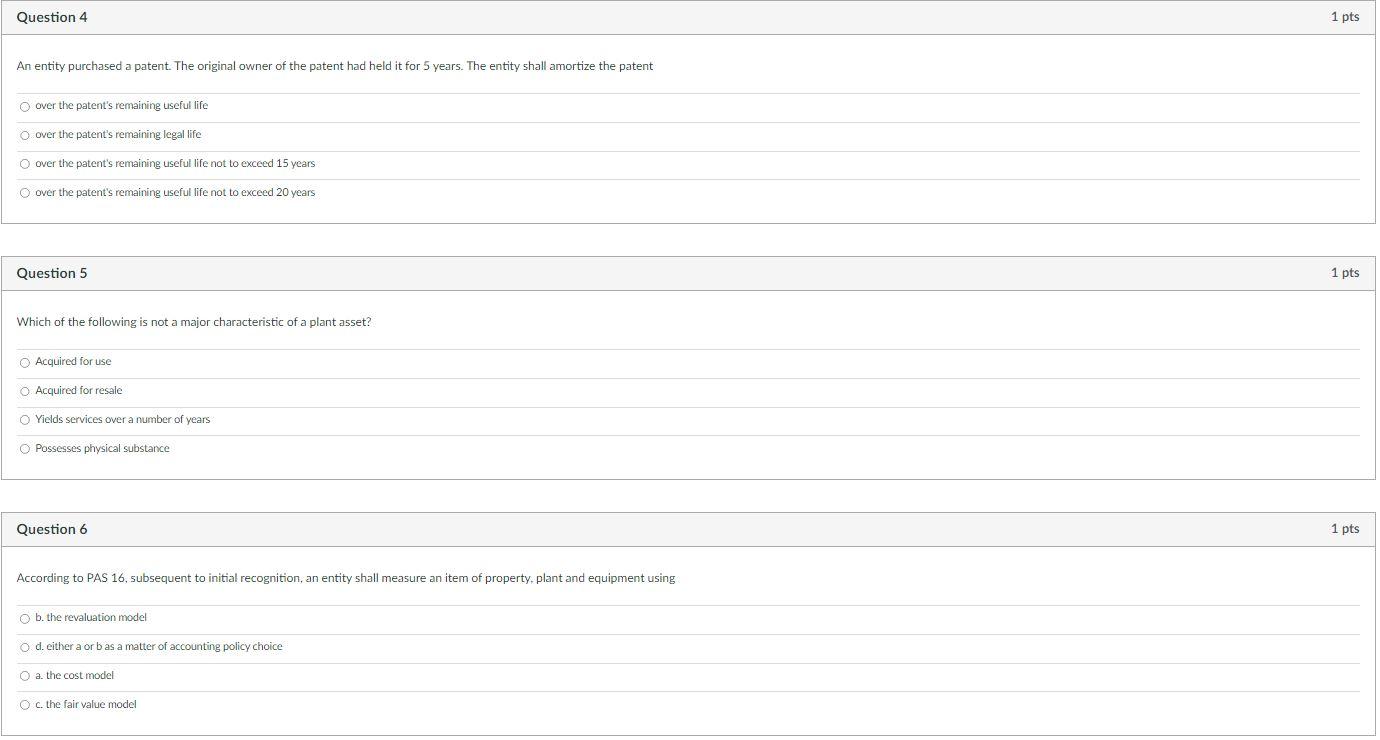Choose useful life not to exceed 15 years
Image resolution: width=1380 pixels, height=740 pixels.
[24, 164]
